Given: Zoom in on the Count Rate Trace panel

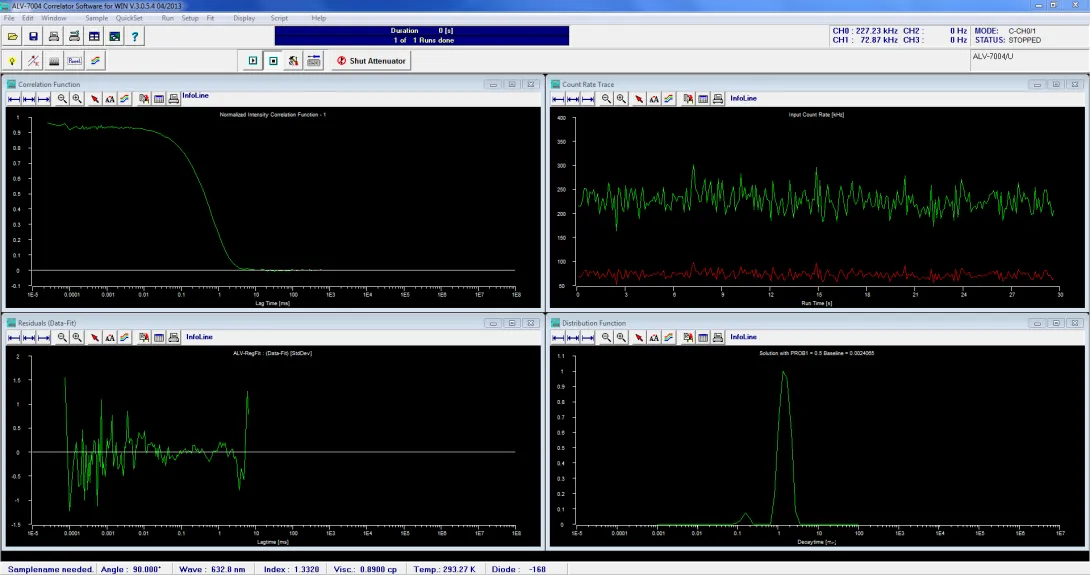Looking at the screenshot, I should pos(621,99).
